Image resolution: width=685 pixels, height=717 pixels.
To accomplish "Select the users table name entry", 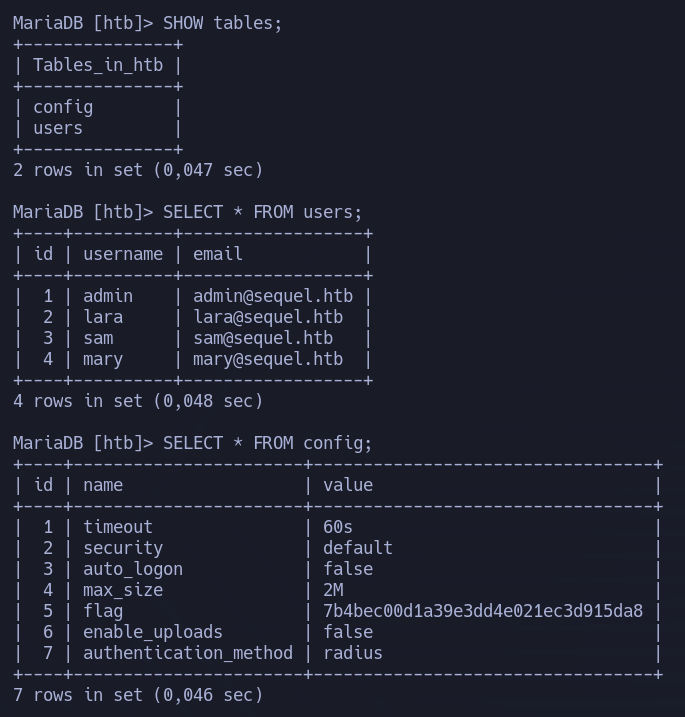I will pos(58,128).
